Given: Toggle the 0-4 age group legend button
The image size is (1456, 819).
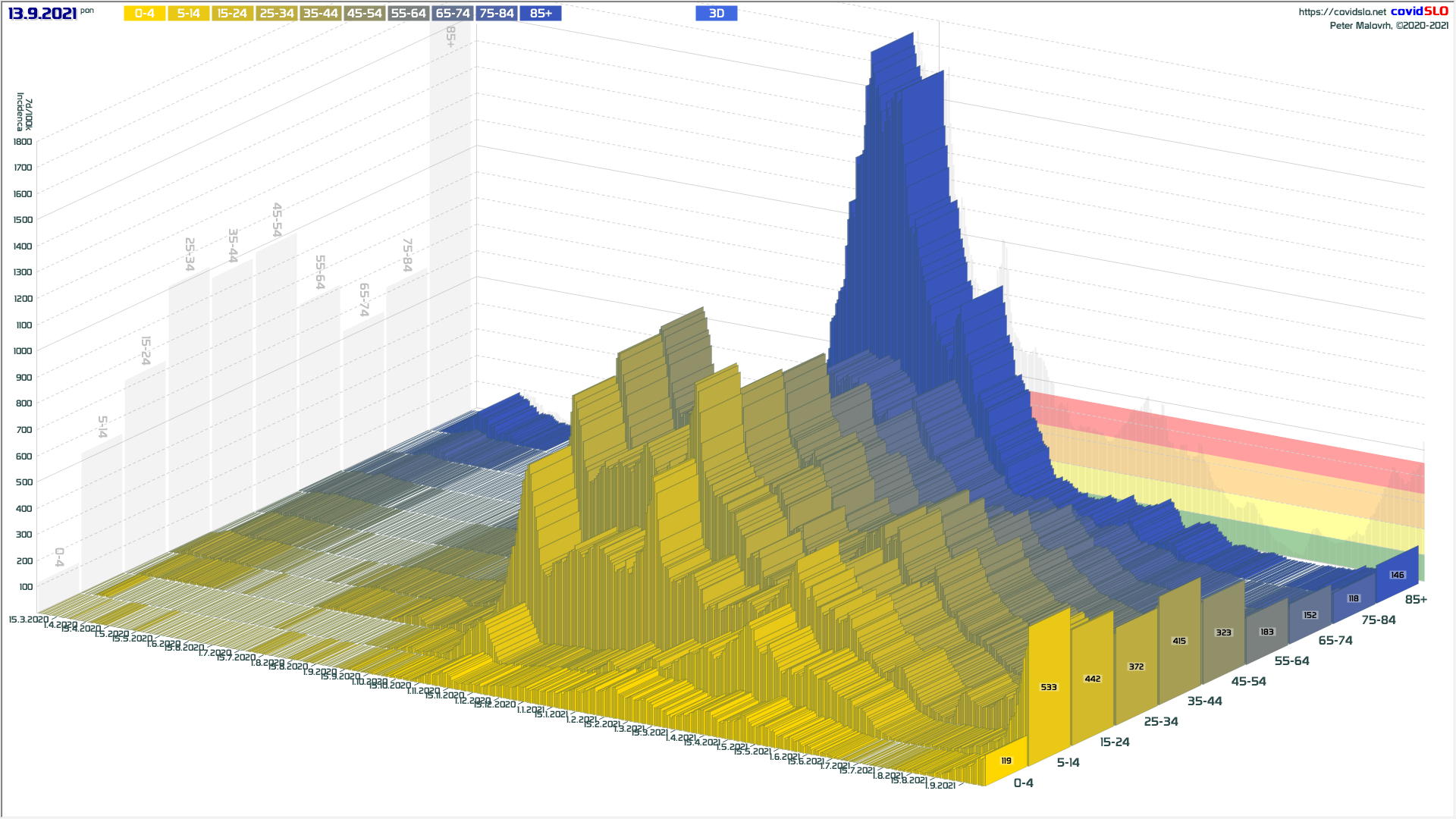Looking at the screenshot, I should pyautogui.click(x=144, y=14).
